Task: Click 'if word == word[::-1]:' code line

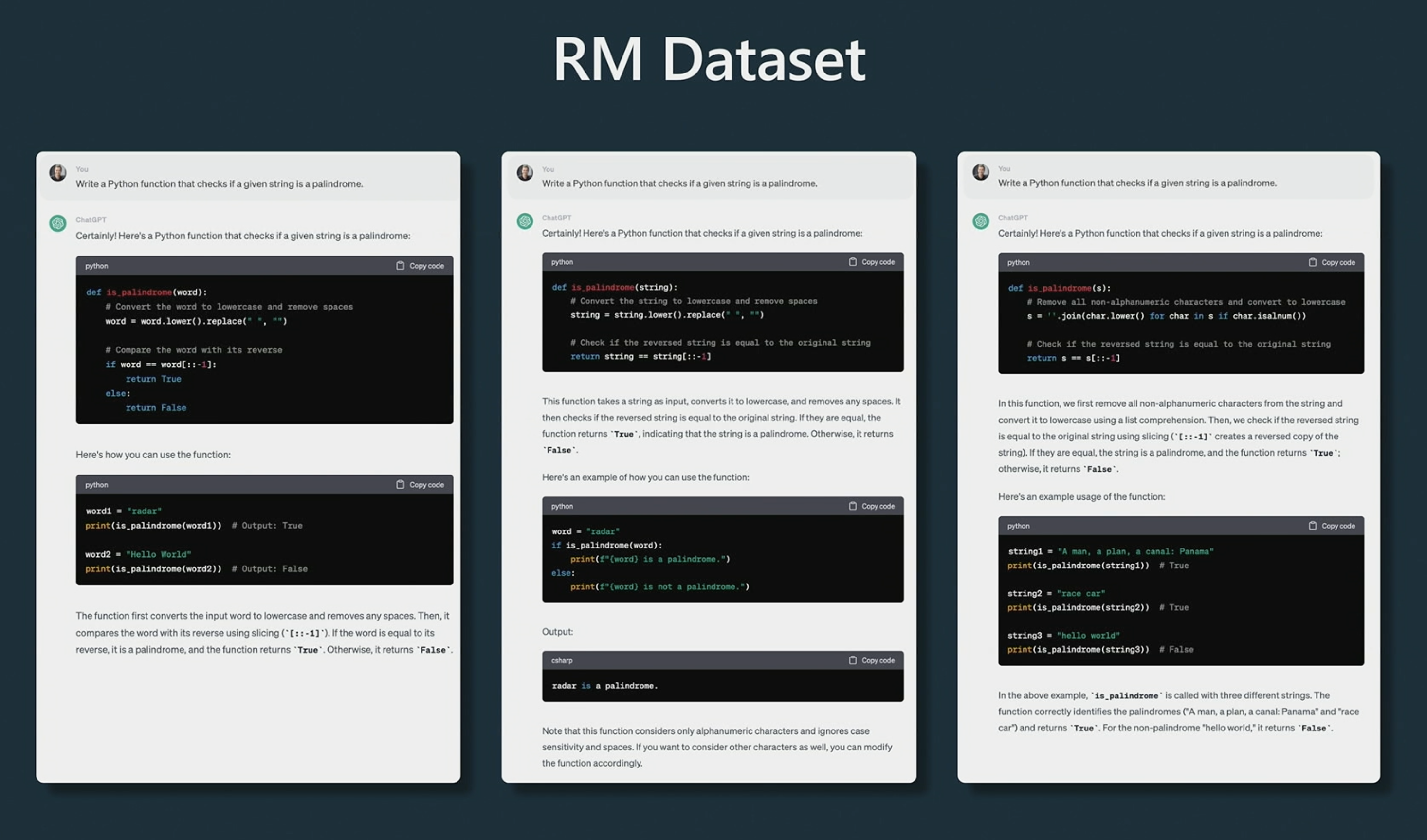Action: (161, 365)
